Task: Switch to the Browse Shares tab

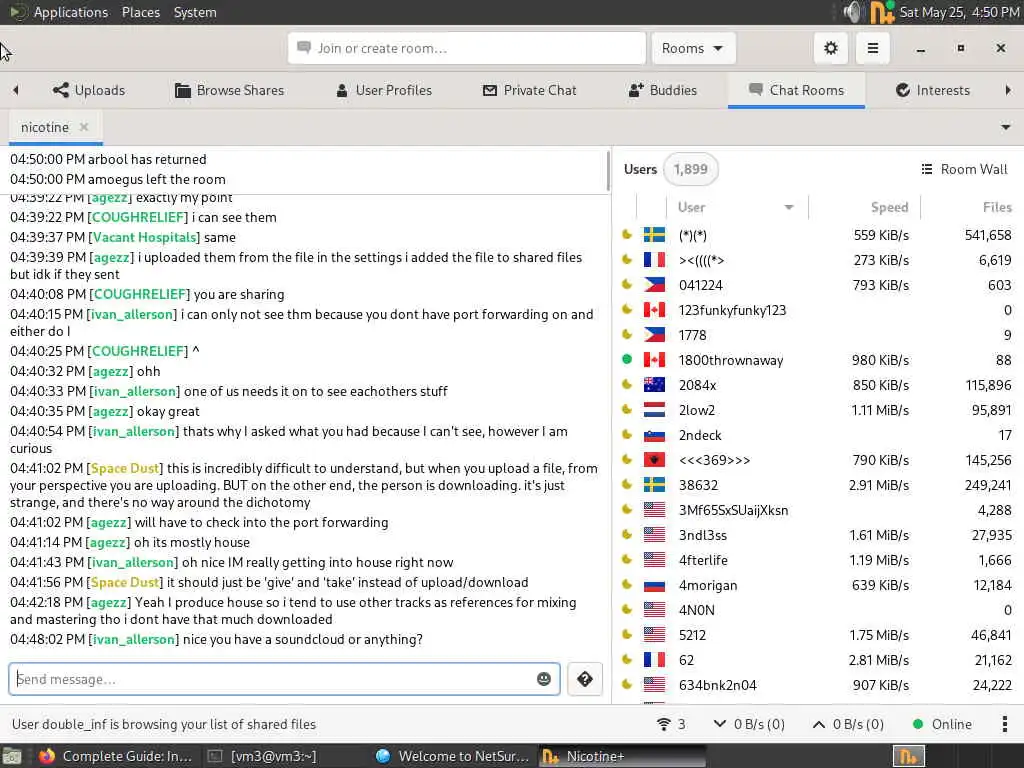Action: pyautogui.click(x=229, y=90)
